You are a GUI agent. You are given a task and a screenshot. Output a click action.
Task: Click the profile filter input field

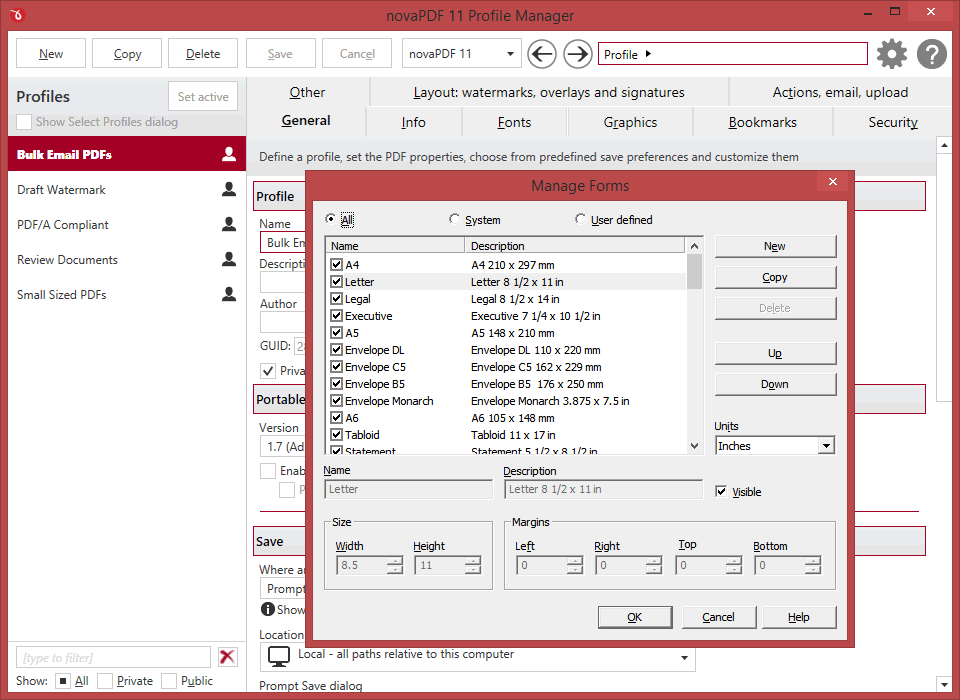point(113,658)
